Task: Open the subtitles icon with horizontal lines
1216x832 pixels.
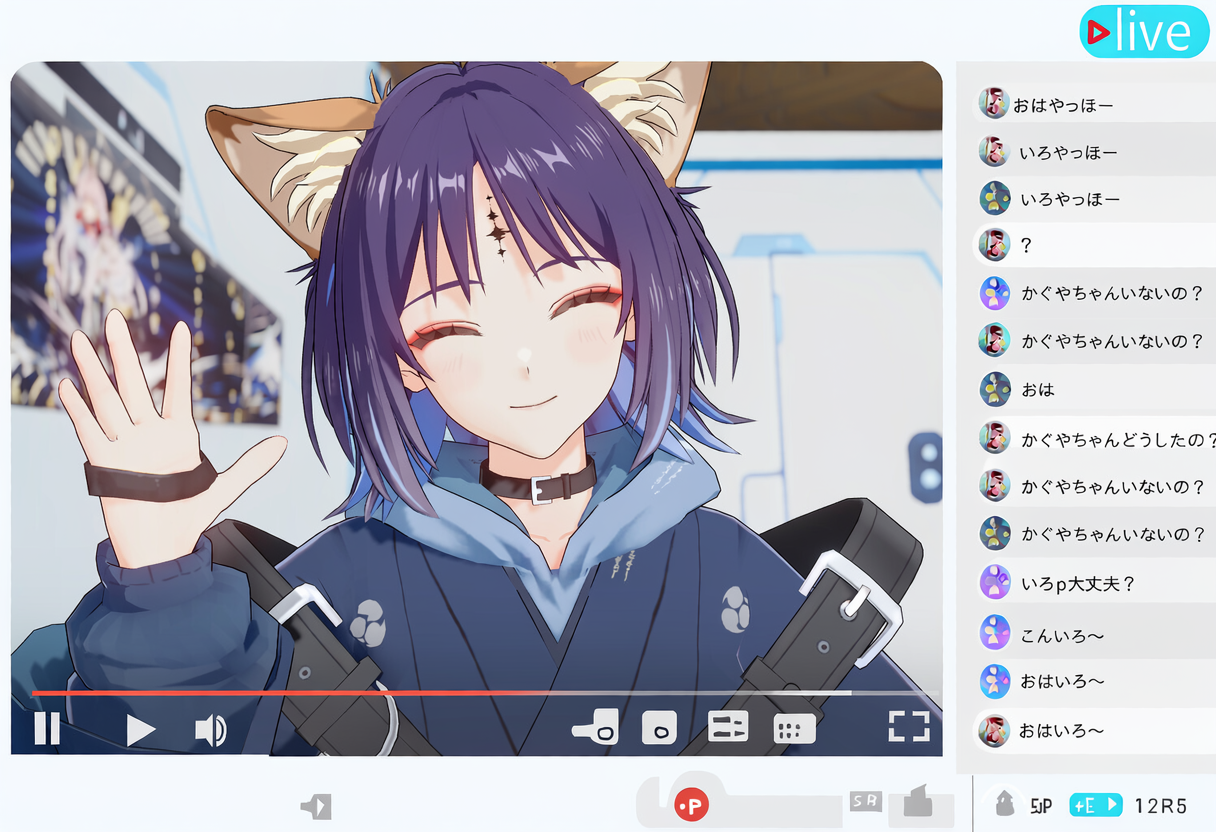Action: 728,727
